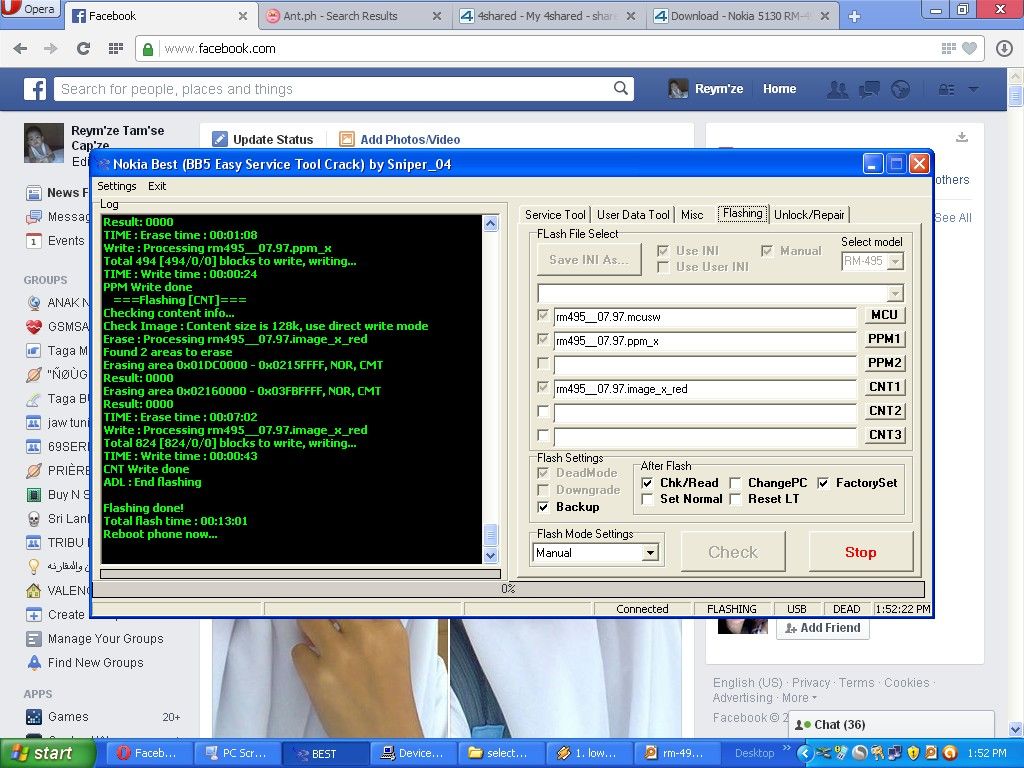Image resolution: width=1024 pixels, height=768 pixels.
Task: Open Opera downloads icon
Action: pyautogui.click(x=1004, y=48)
